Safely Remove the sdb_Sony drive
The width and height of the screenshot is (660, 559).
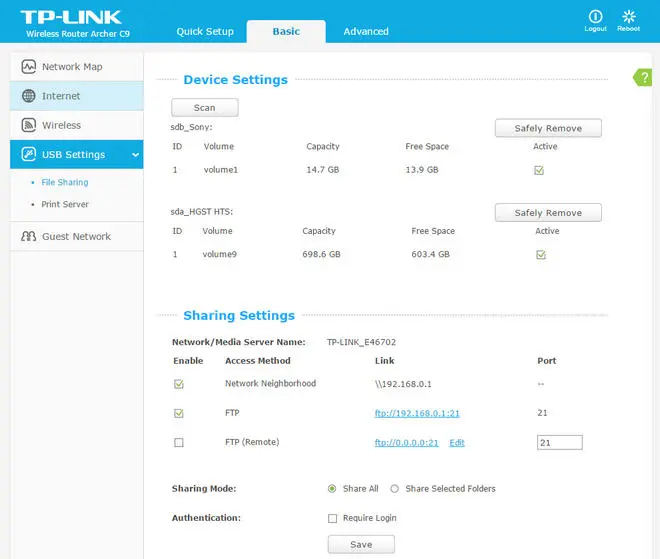[x=548, y=128]
